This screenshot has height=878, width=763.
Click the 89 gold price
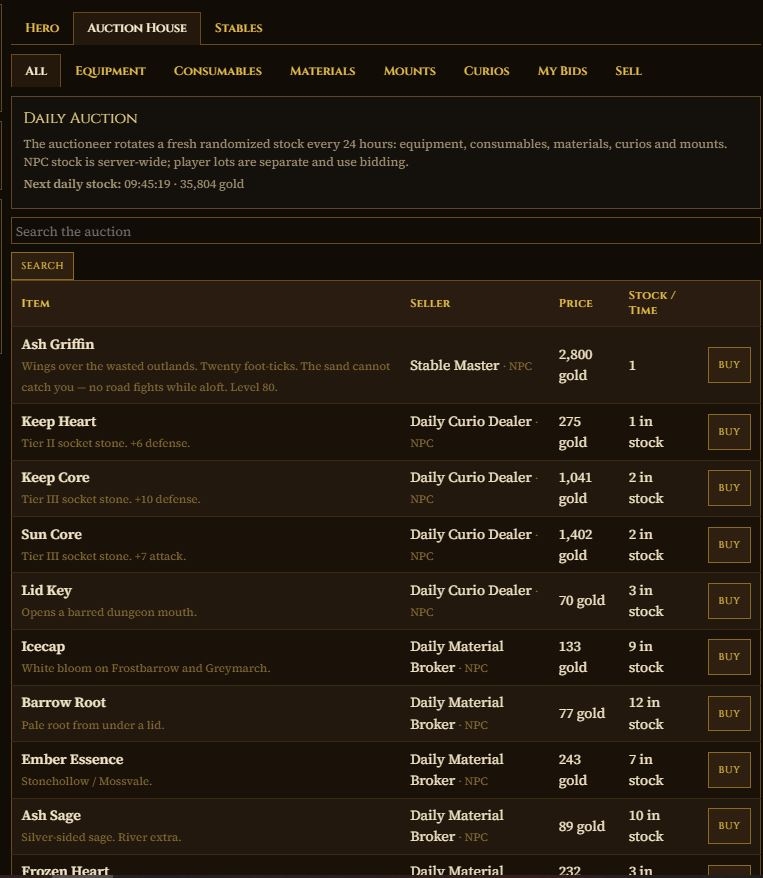tap(582, 827)
